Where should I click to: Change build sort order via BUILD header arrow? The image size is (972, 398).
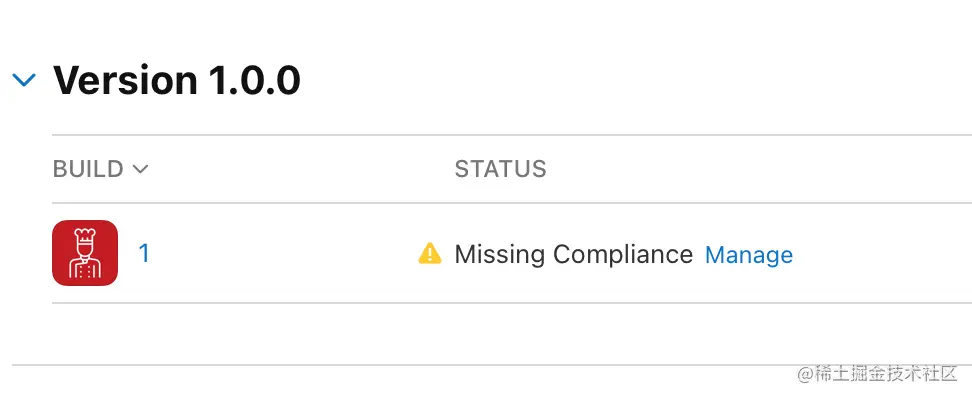pos(141,169)
